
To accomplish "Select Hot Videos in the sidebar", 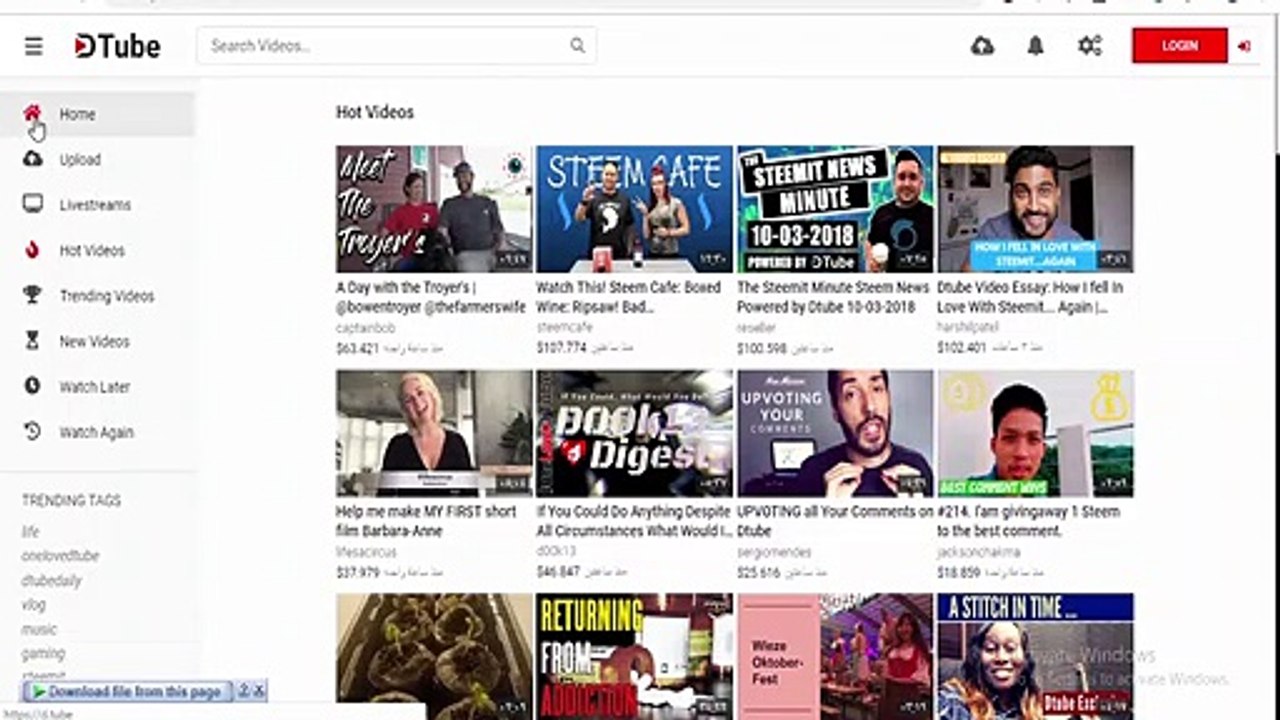I will (x=97, y=250).
